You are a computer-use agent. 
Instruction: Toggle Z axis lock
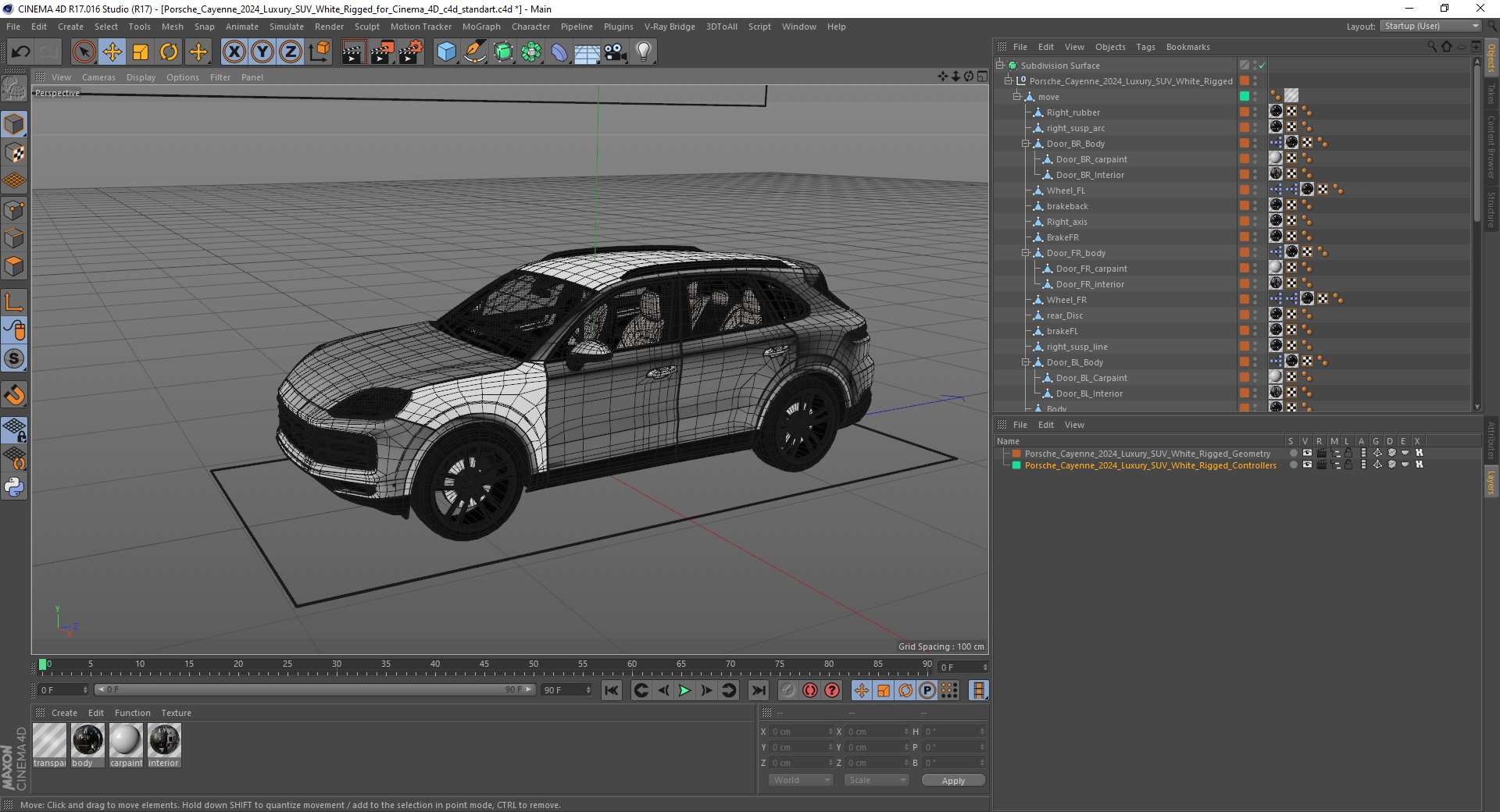pyautogui.click(x=290, y=52)
